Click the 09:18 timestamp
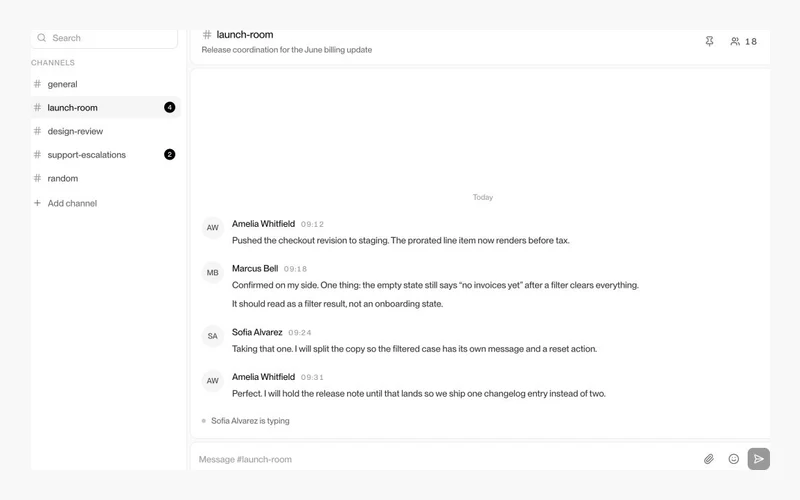Image resolution: width=800 pixels, height=500 pixels. tap(295, 269)
